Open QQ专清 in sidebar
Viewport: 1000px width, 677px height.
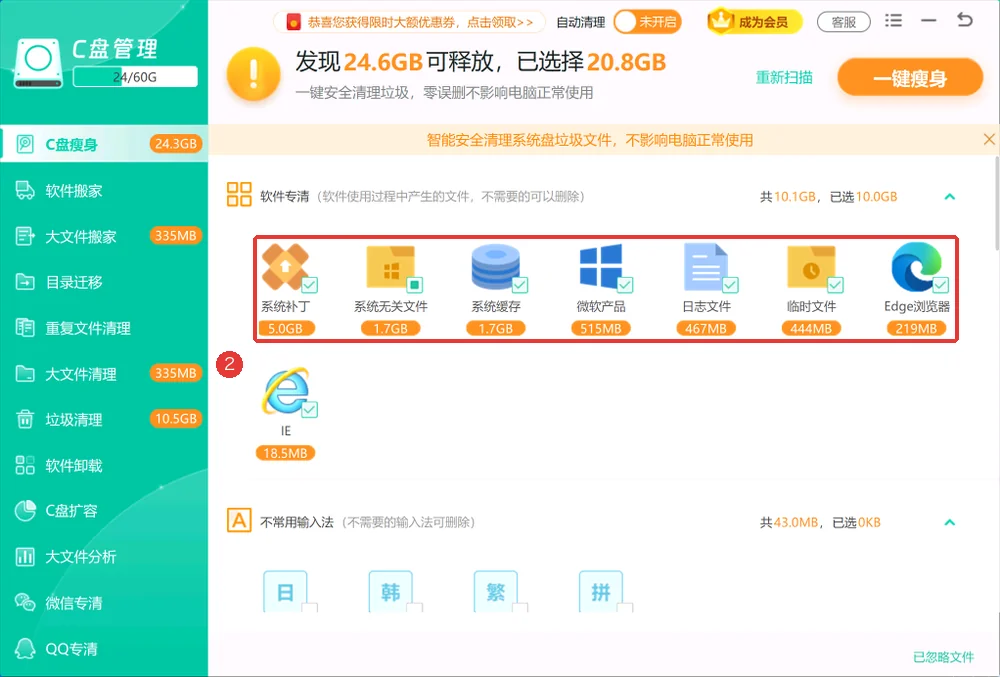[x=104, y=649]
